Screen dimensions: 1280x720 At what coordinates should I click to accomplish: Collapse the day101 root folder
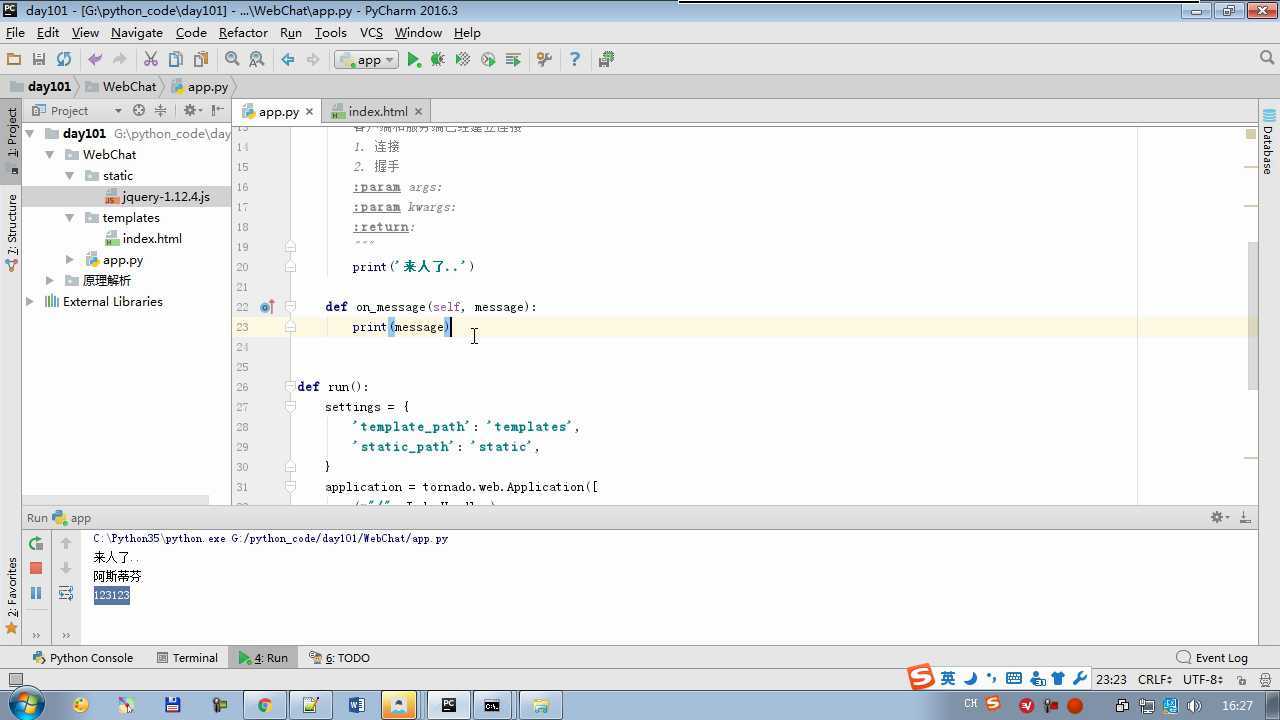(x=30, y=133)
